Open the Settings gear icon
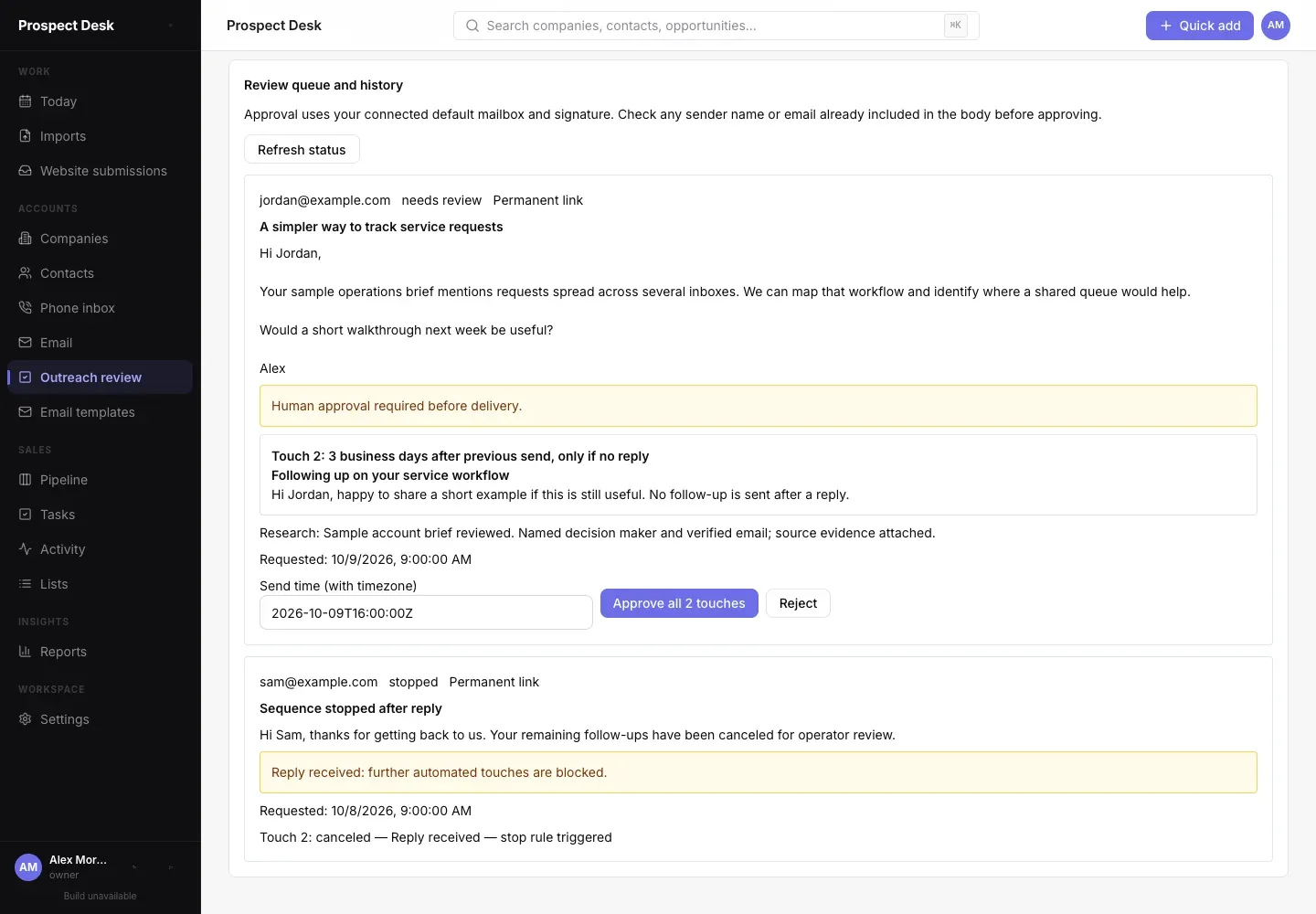1316x914 pixels. click(26, 719)
